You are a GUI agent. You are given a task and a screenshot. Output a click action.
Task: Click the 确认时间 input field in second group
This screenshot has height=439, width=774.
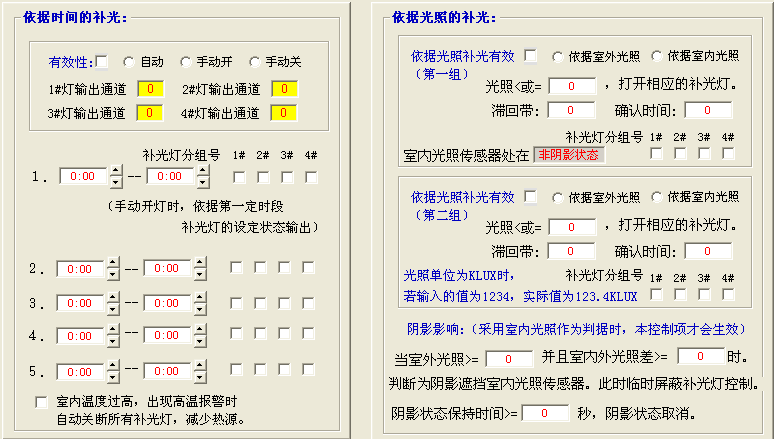point(708,251)
